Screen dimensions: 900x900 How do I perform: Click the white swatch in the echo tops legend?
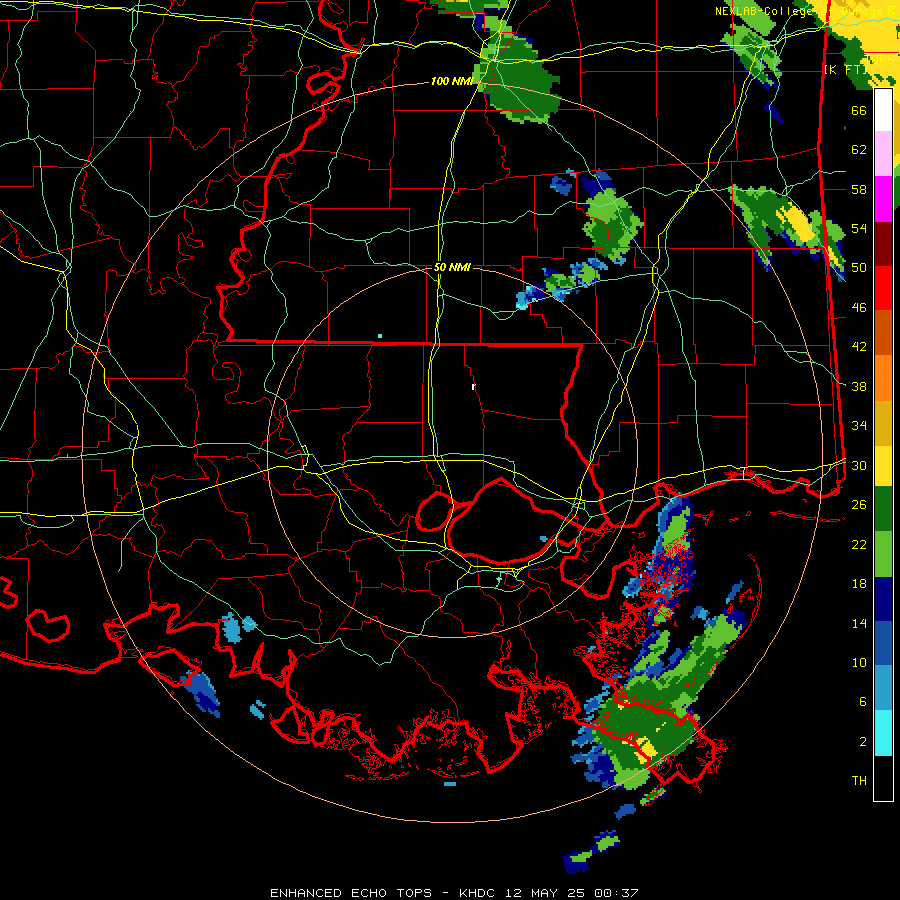pyautogui.click(x=883, y=110)
